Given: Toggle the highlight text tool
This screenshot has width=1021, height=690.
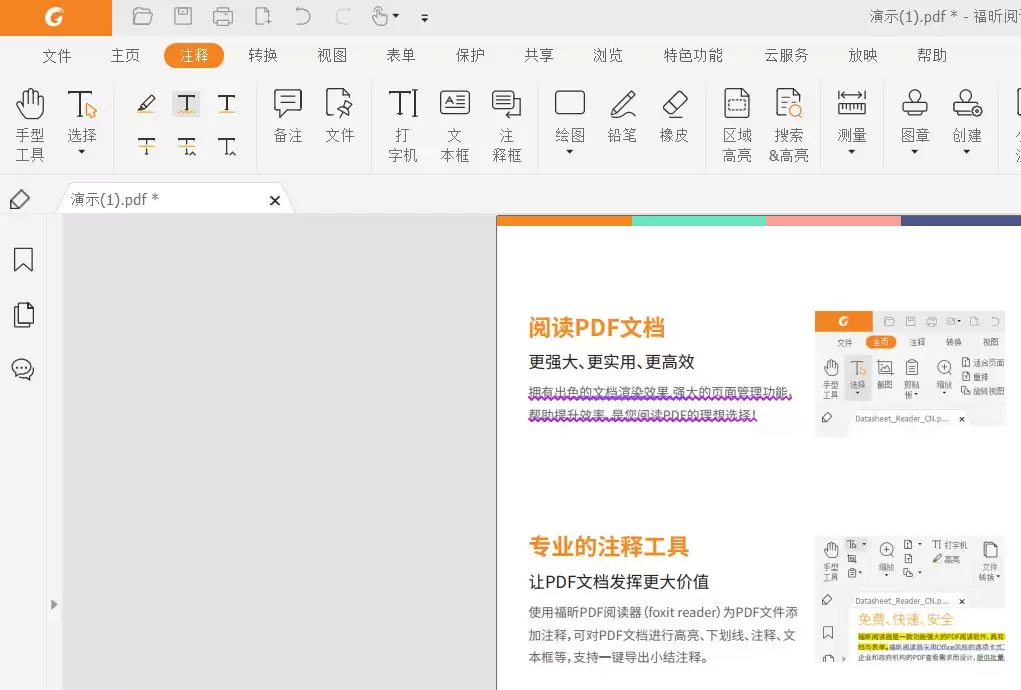Looking at the screenshot, I should point(146,103).
